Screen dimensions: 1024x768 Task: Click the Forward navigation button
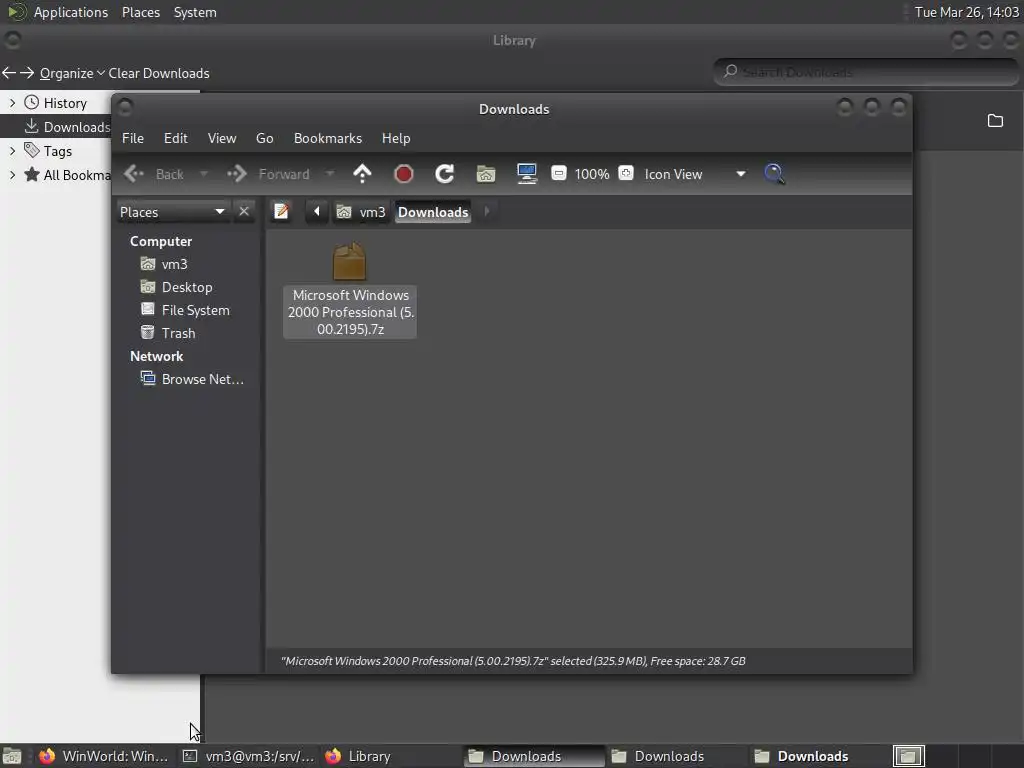coord(268,174)
